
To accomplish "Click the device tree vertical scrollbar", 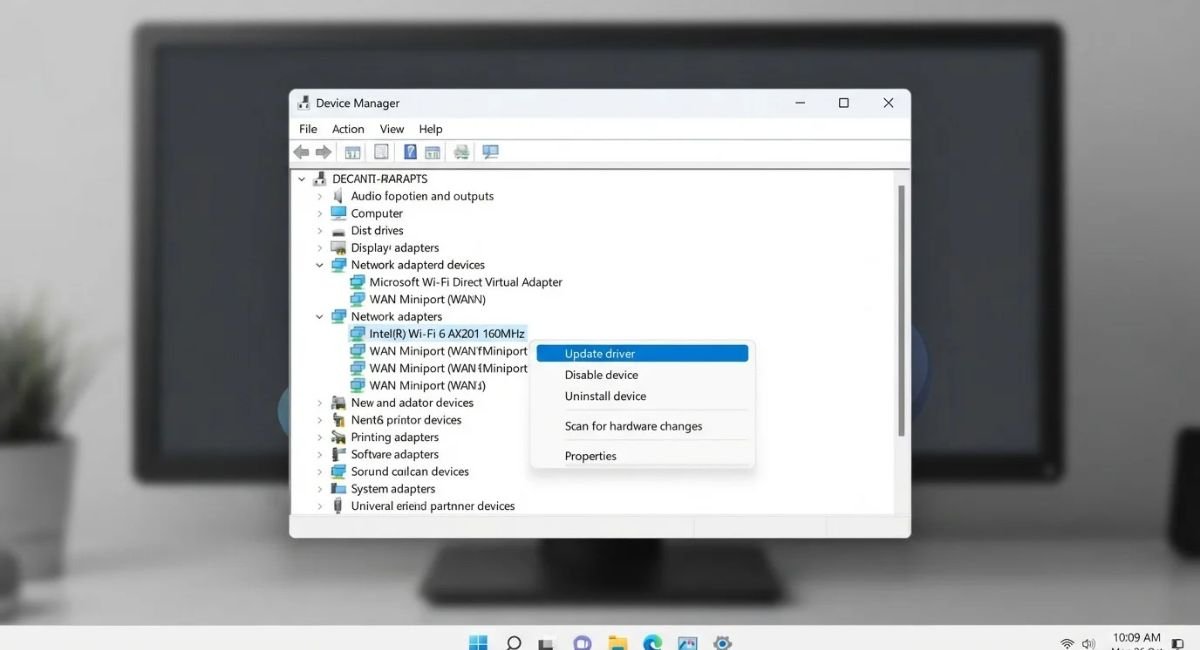I will click(902, 310).
